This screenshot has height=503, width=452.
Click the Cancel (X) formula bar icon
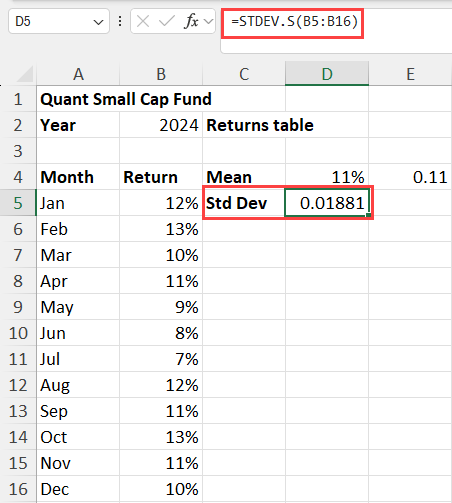click(143, 22)
